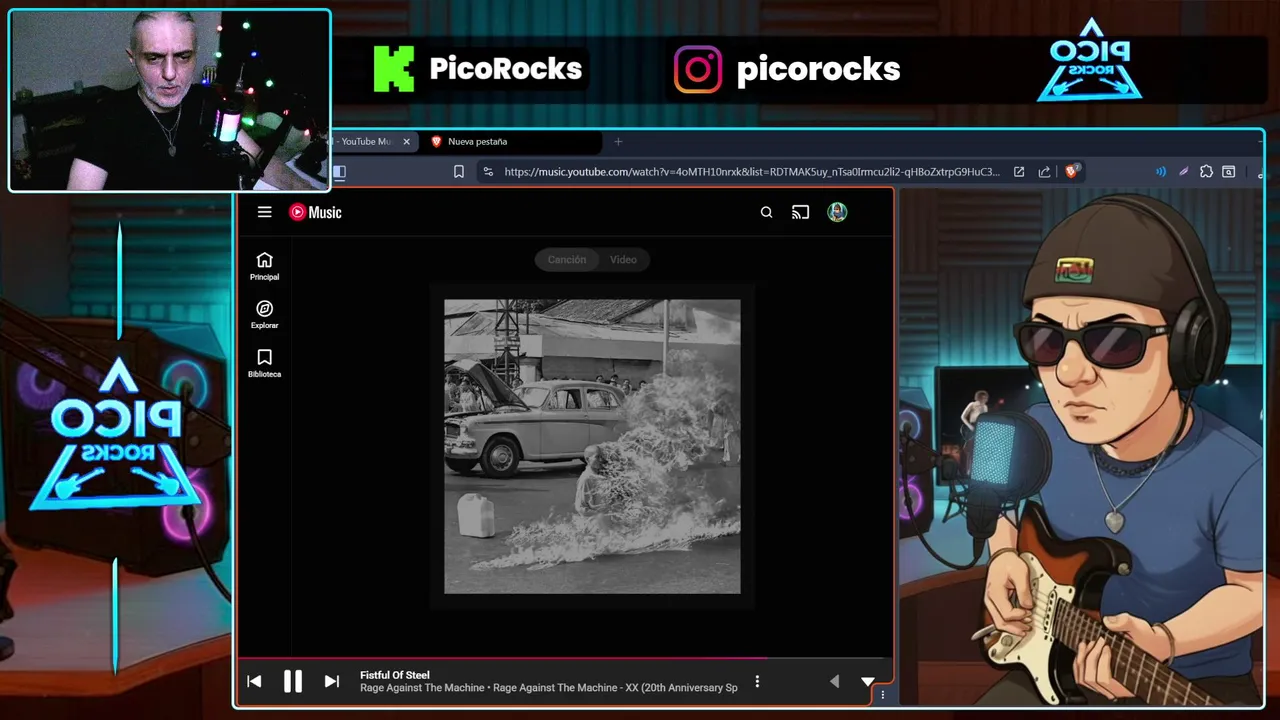Go to Principal home in sidebar
Image resolution: width=1280 pixels, height=720 pixels.
[264, 266]
